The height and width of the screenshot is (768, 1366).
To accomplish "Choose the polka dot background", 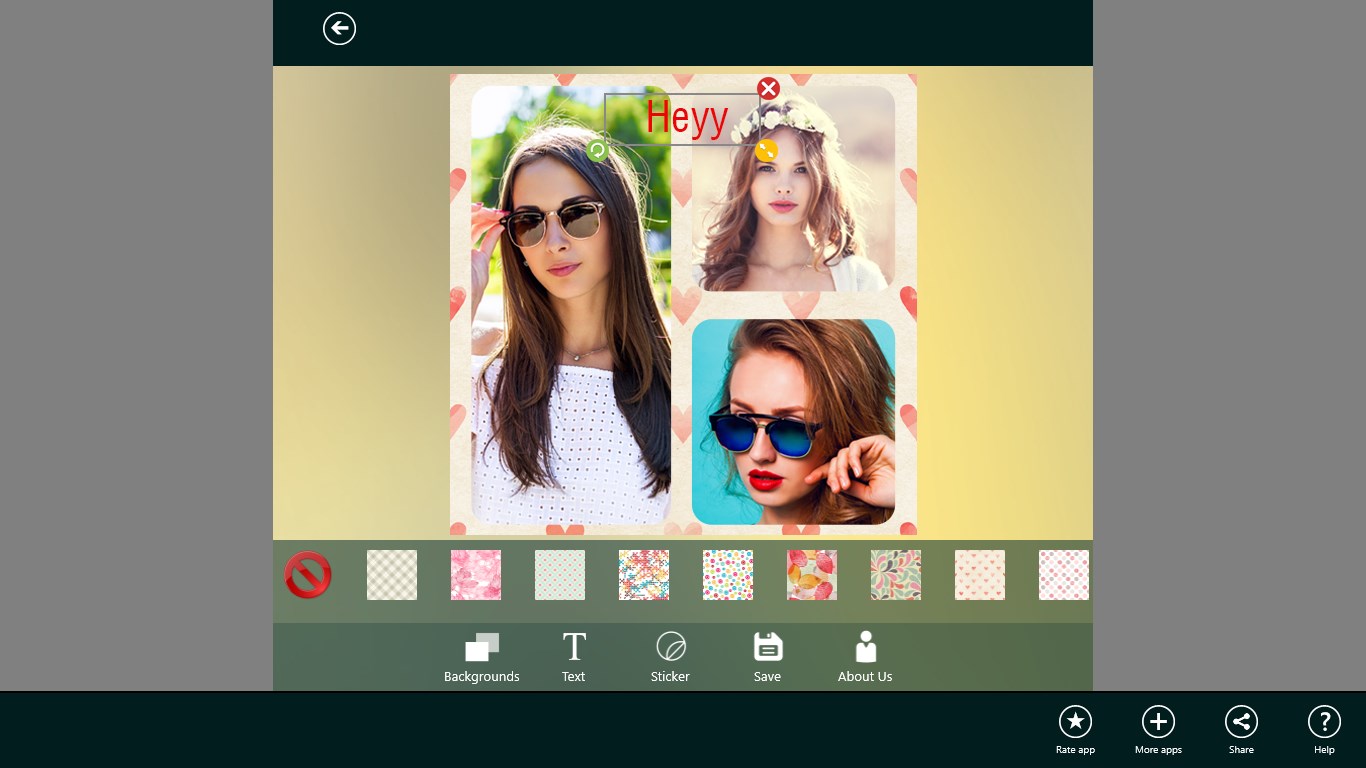I will click(559, 575).
